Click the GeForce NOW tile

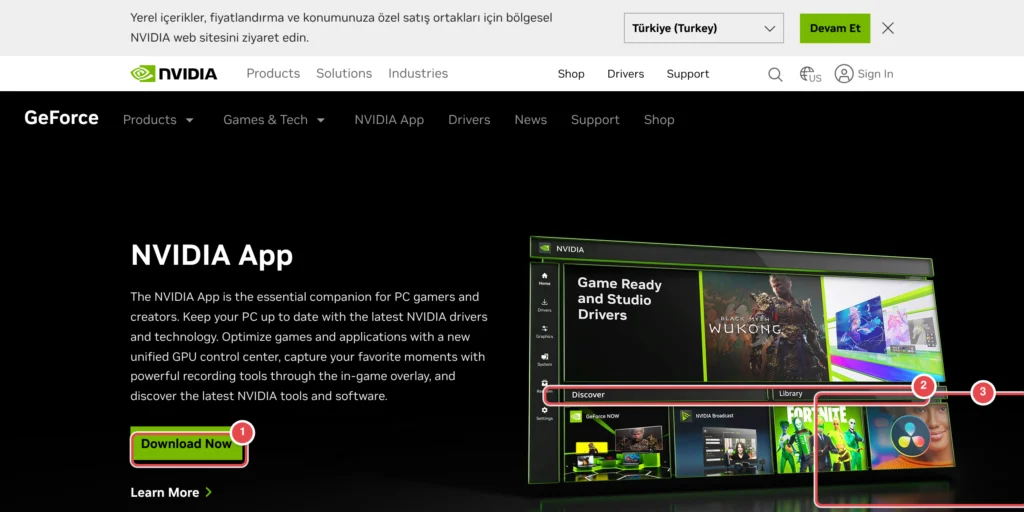[617, 445]
